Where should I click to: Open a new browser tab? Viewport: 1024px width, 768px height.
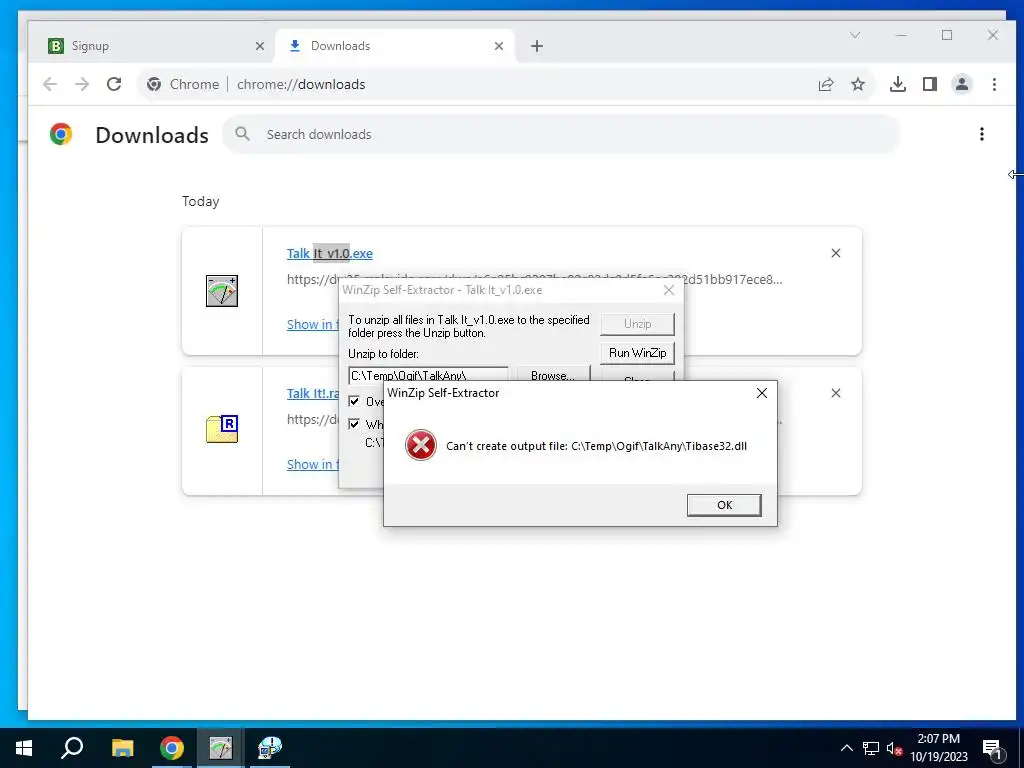537,46
